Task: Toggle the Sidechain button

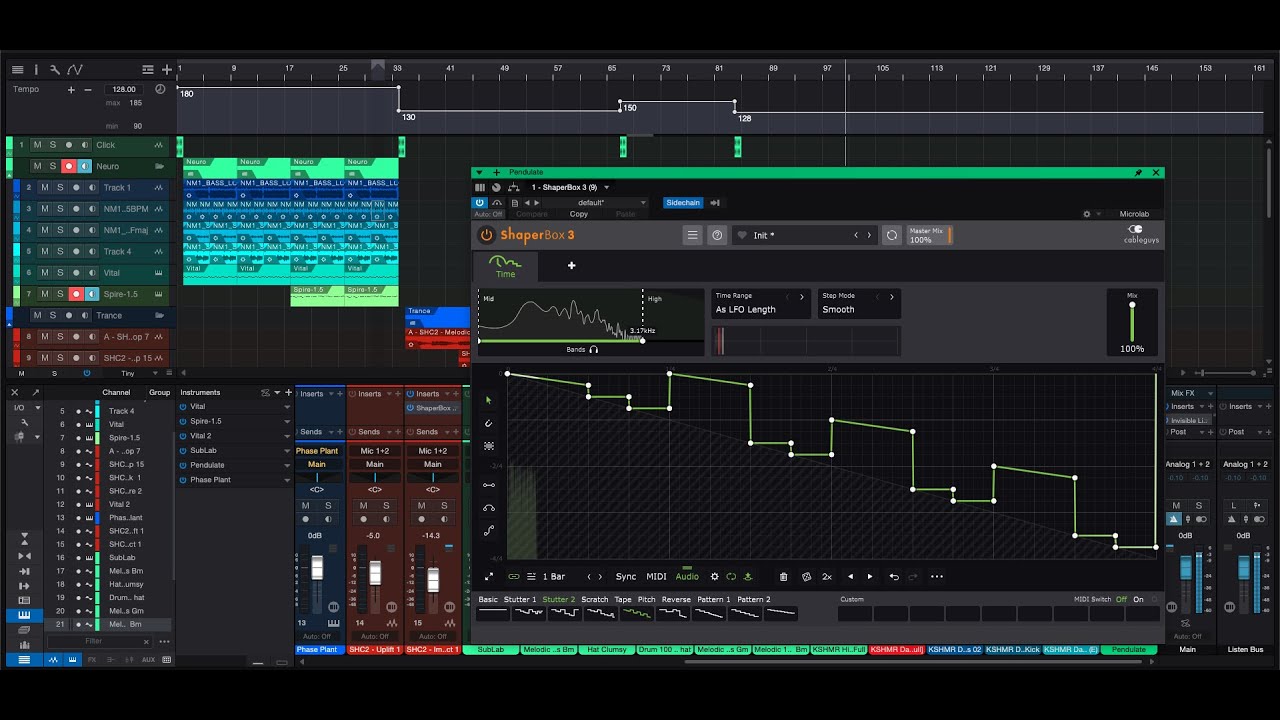Action: [x=683, y=202]
